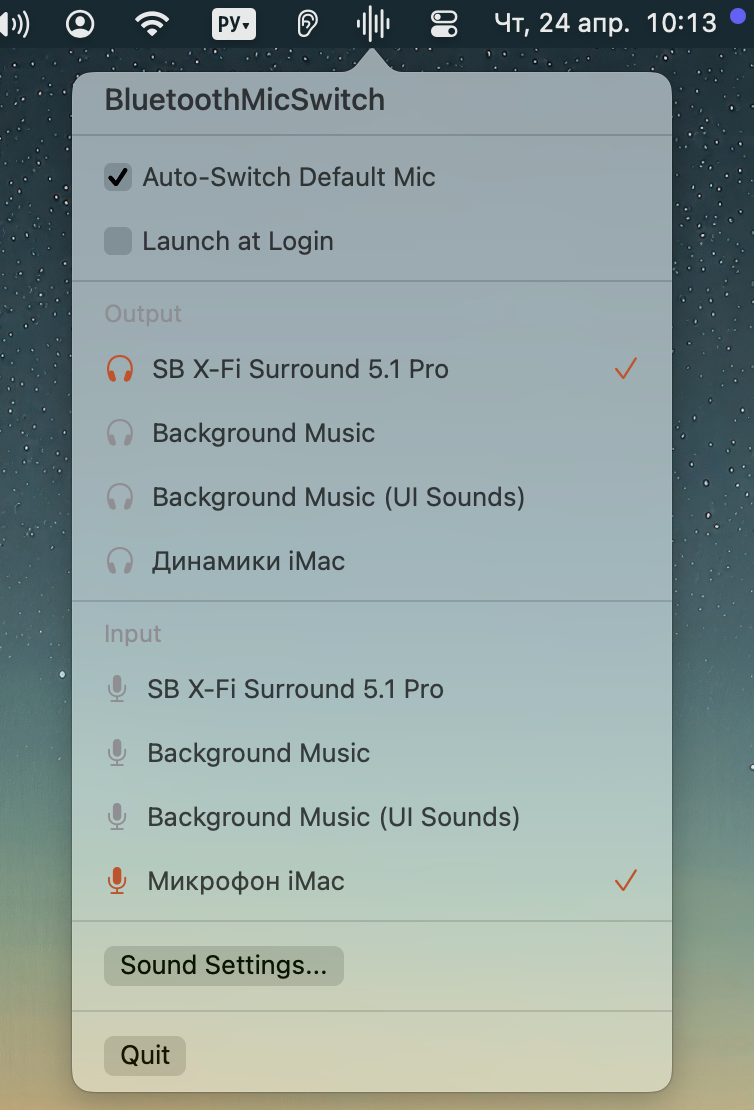754x1110 pixels.
Task: Select Background Music as output device
Action: click(372, 433)
